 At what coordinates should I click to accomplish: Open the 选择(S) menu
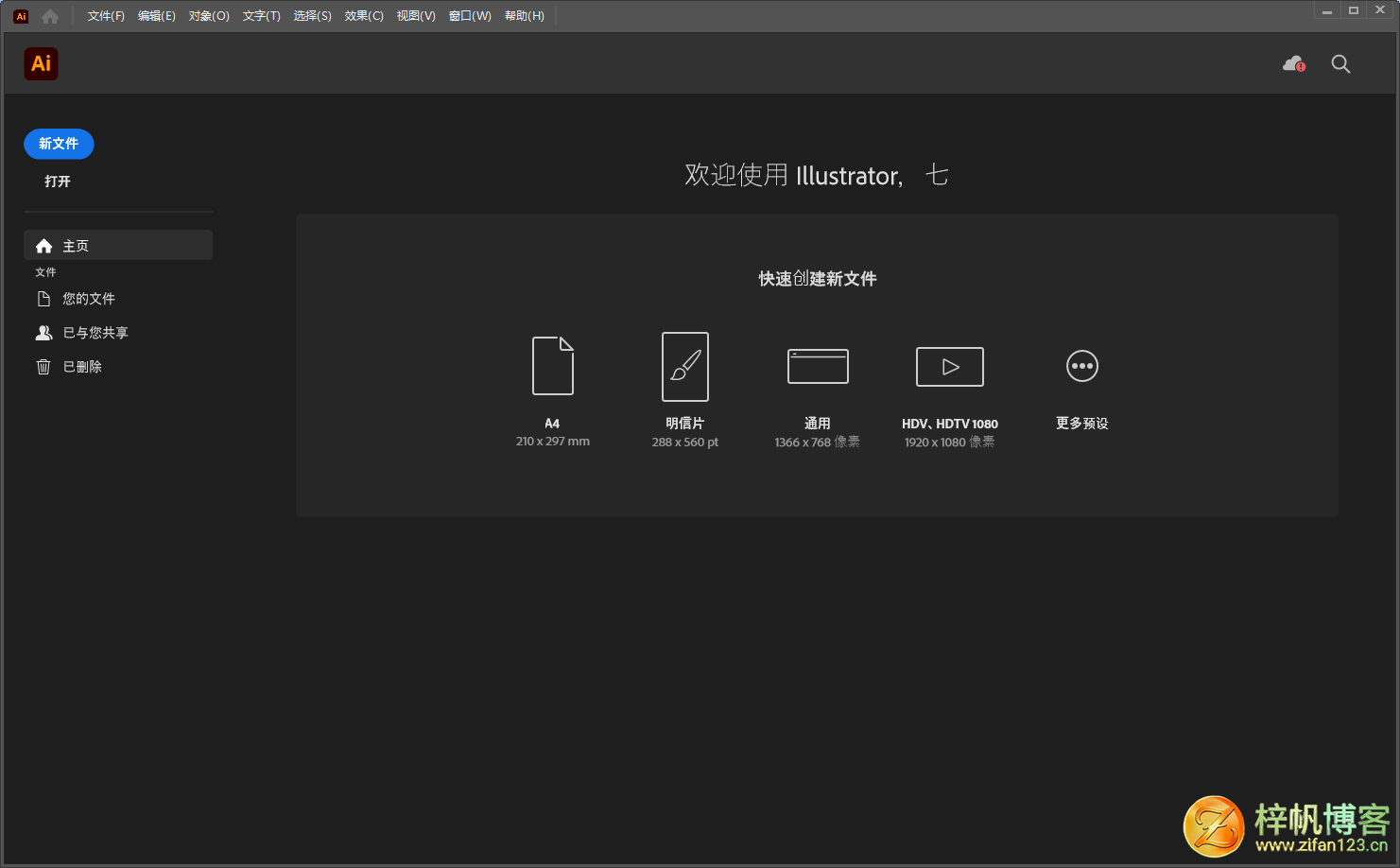[x=313, y=16]
